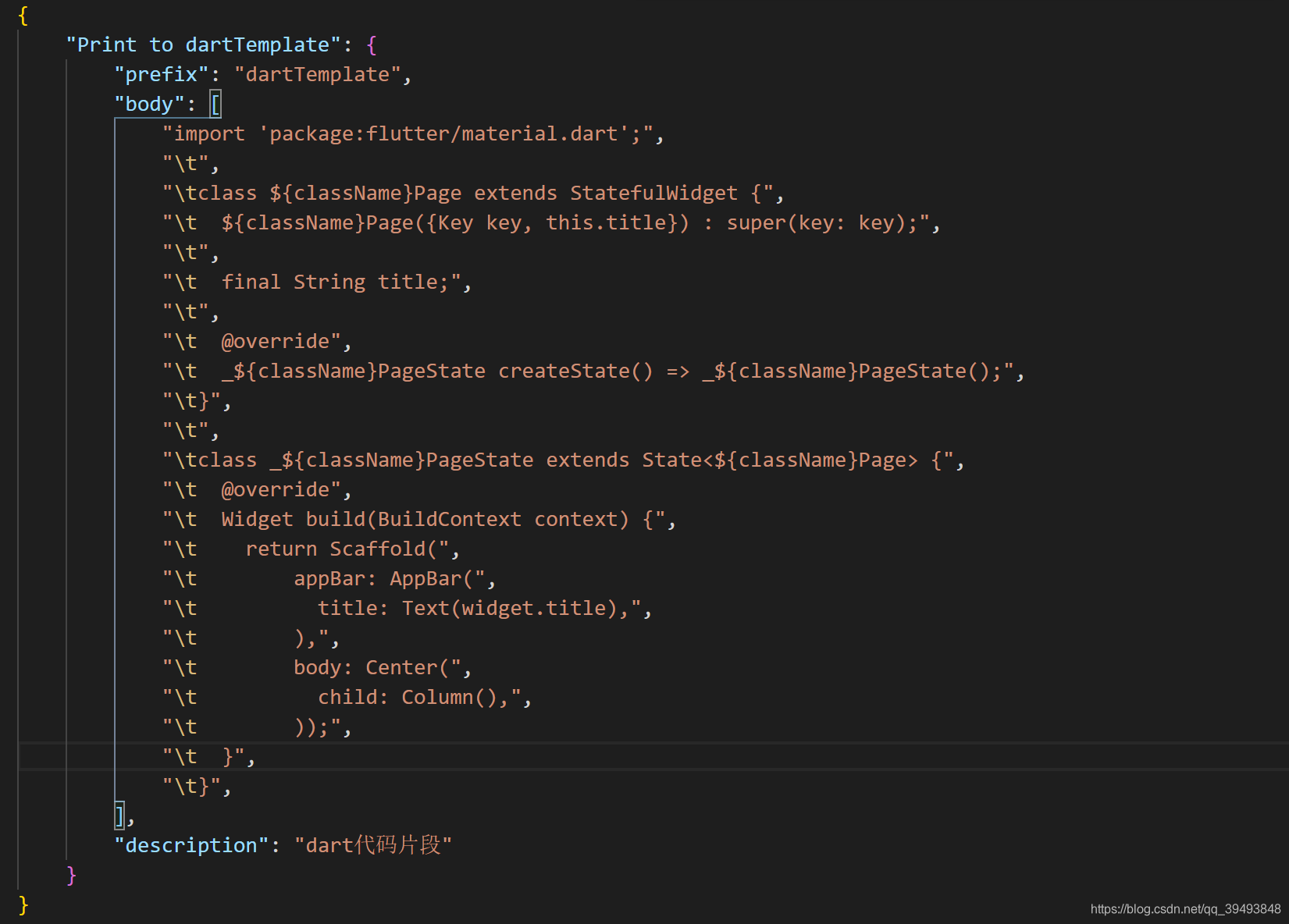
Task: Click the pink closing brace of the snippet
Action: tap(71, 876)
